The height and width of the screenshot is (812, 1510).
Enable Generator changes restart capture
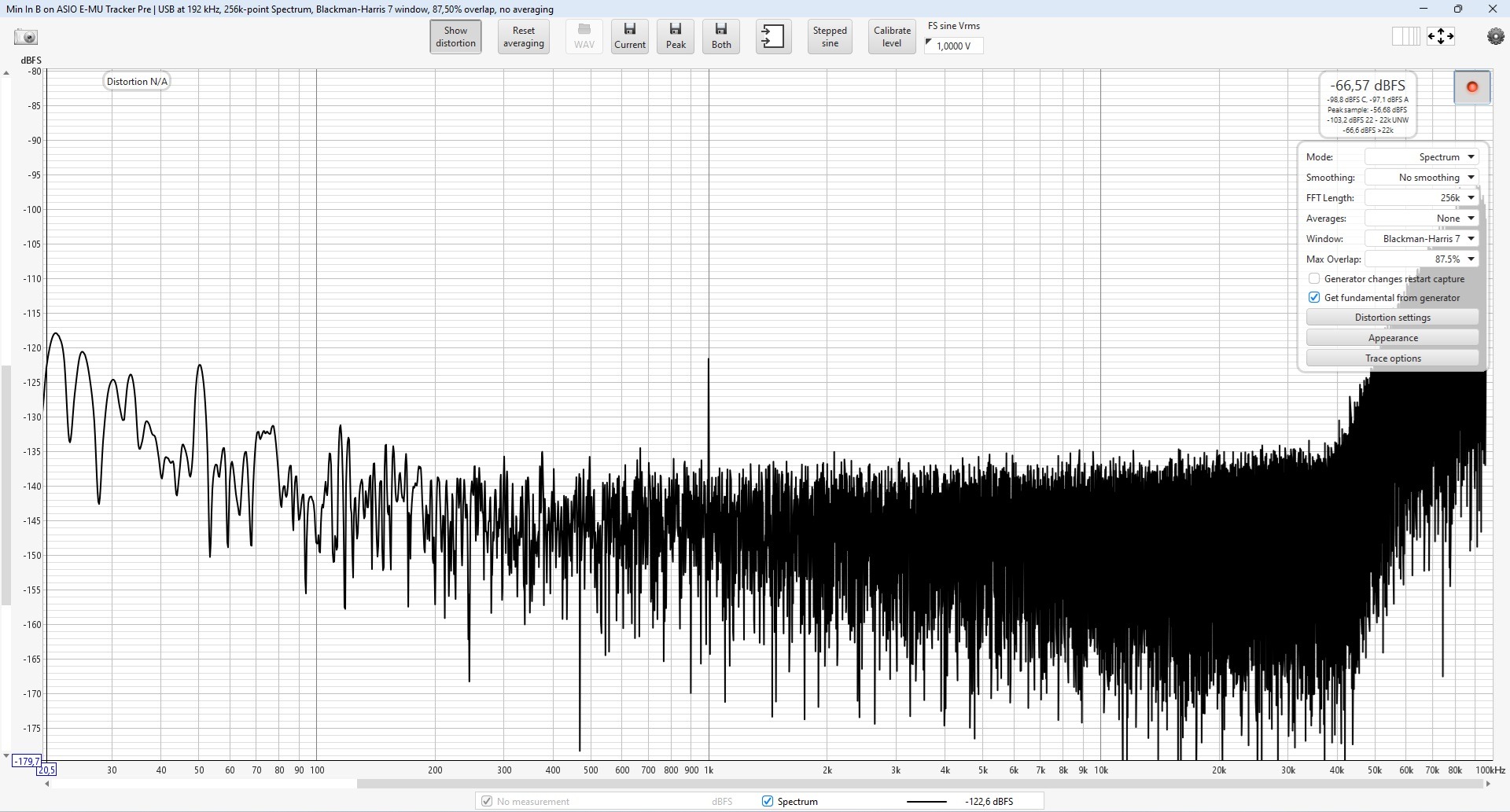(x=1314, y=279)
